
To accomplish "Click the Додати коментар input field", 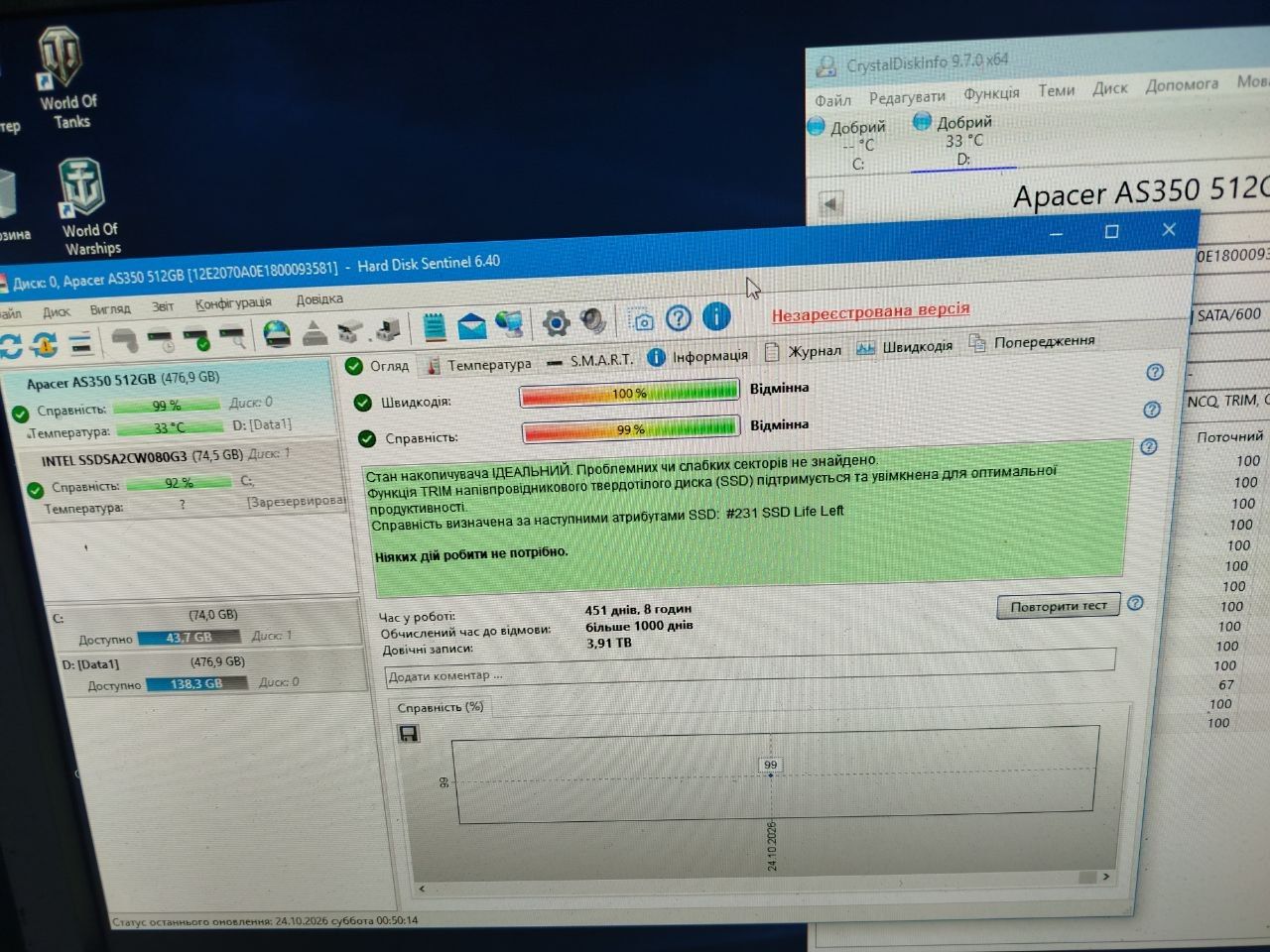I will click(x=750, y=668).
